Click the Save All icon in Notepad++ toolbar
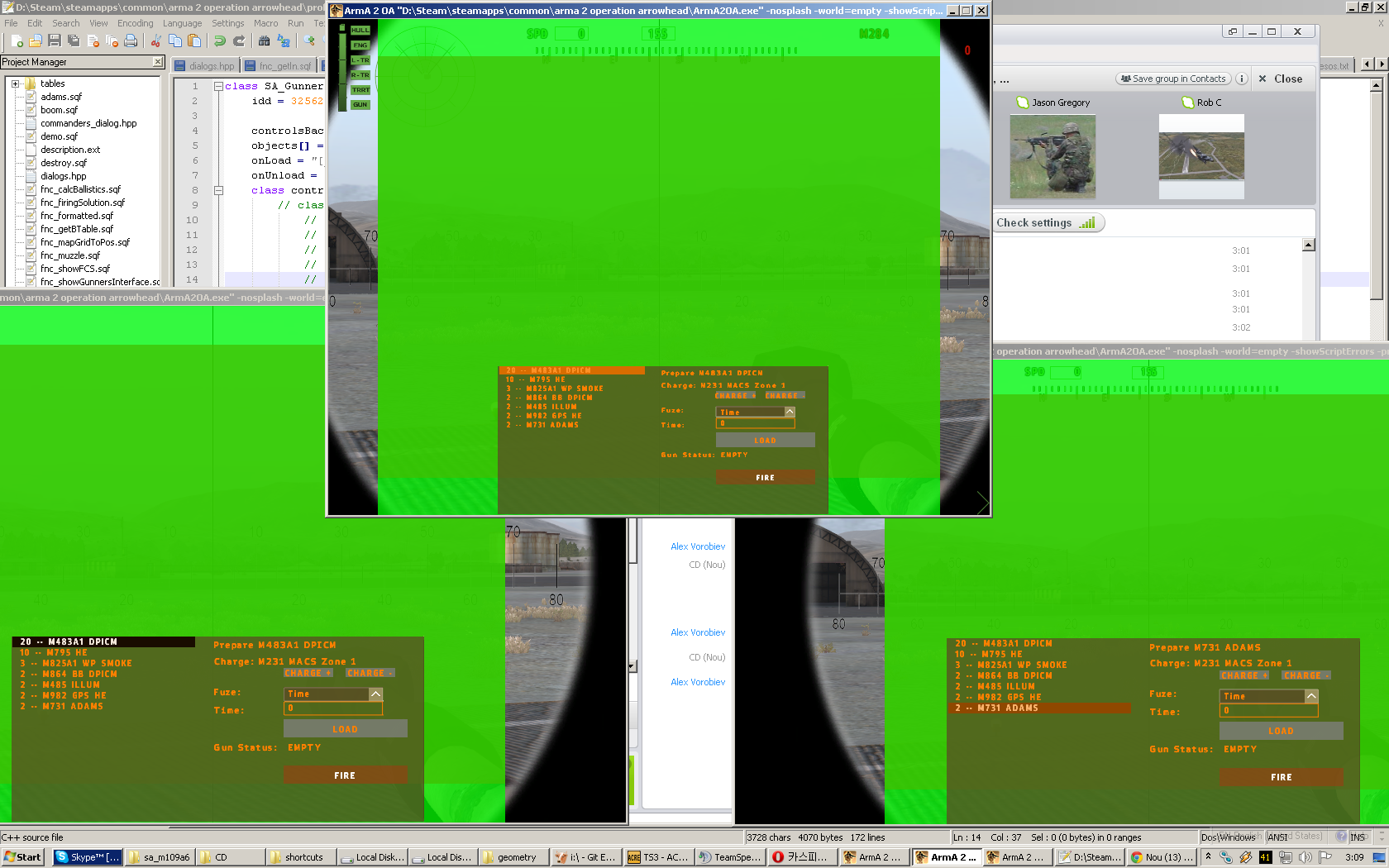 coord(73,41)
